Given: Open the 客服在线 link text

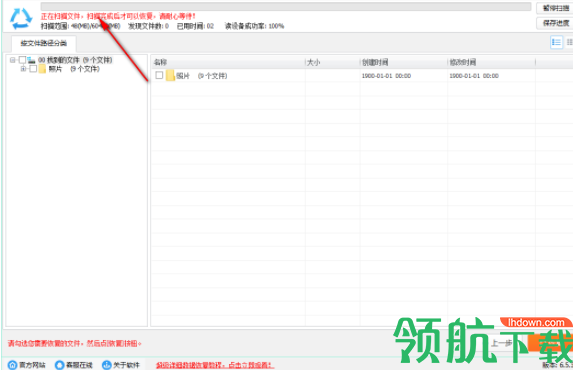Looking at the screenshot, I should click(x=79, y=365).
